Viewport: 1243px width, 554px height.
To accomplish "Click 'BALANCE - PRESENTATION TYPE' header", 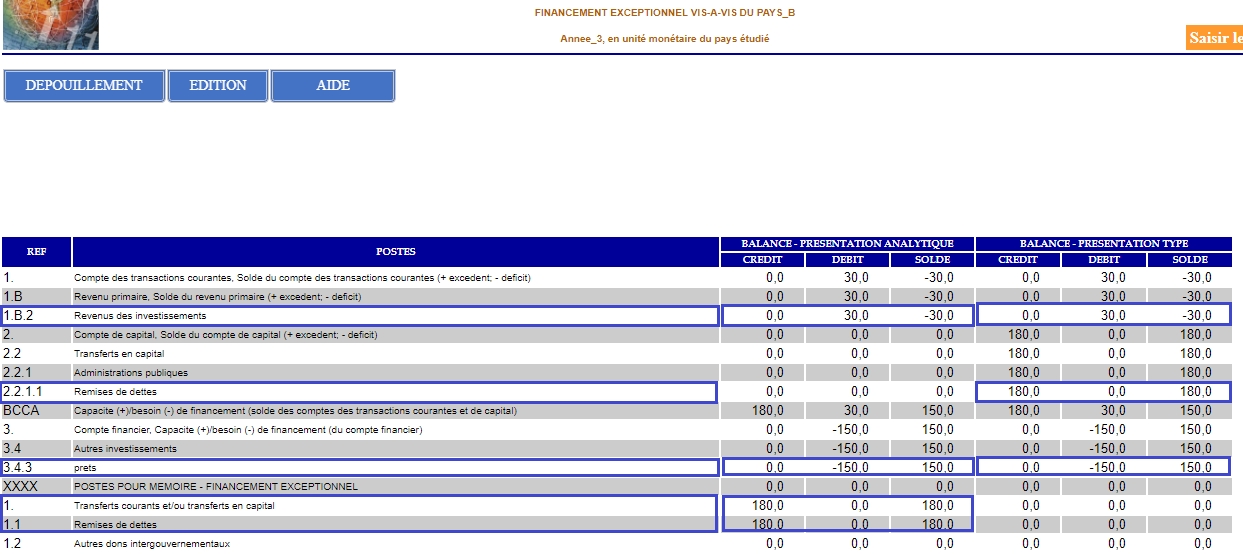I will 1103,244.
